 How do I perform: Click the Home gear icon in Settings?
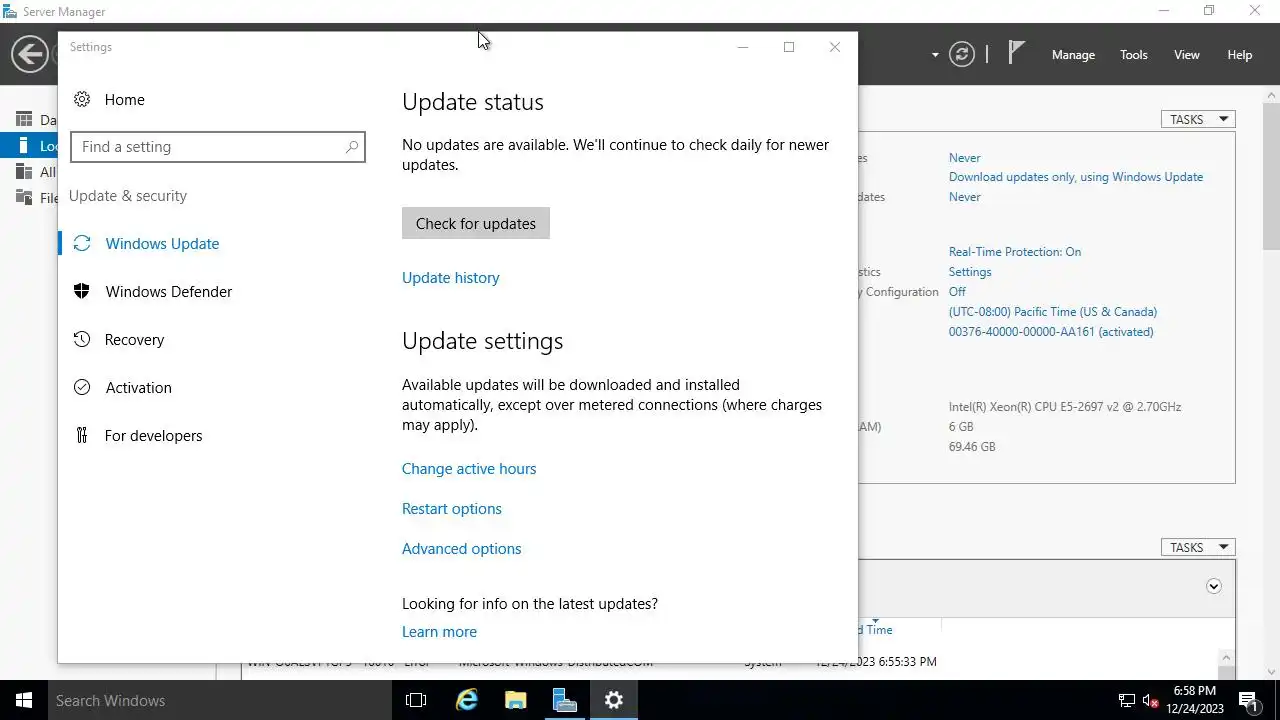82,99
